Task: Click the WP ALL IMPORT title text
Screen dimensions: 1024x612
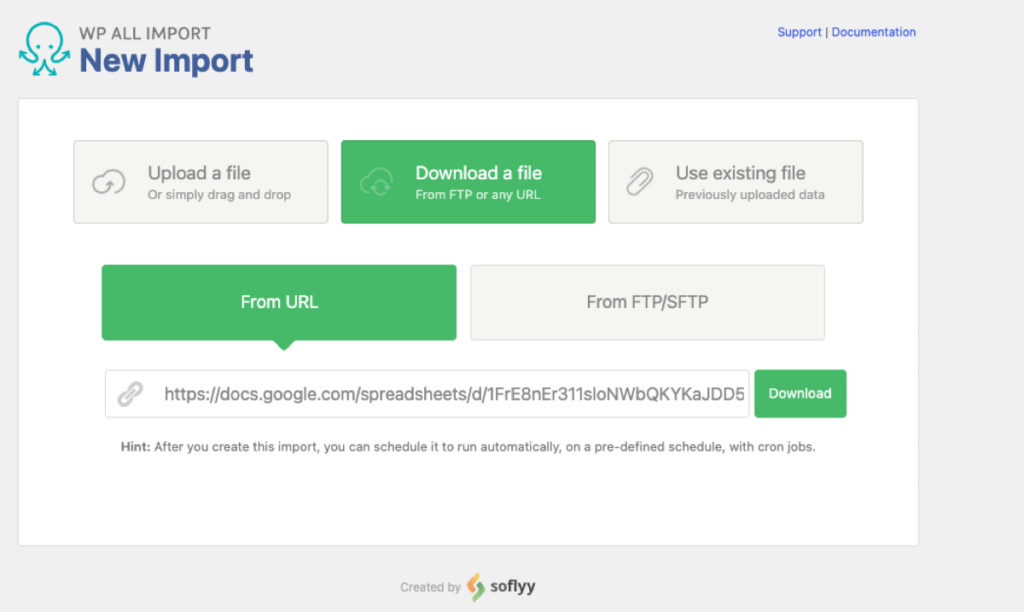Action: 145,33
